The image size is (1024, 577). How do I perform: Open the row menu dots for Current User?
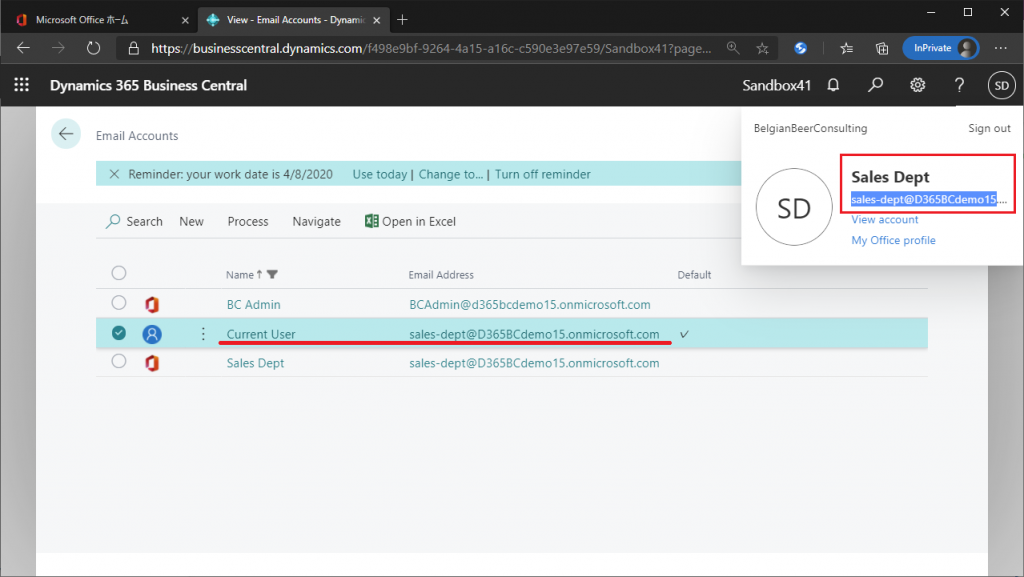tap(203, 334)
